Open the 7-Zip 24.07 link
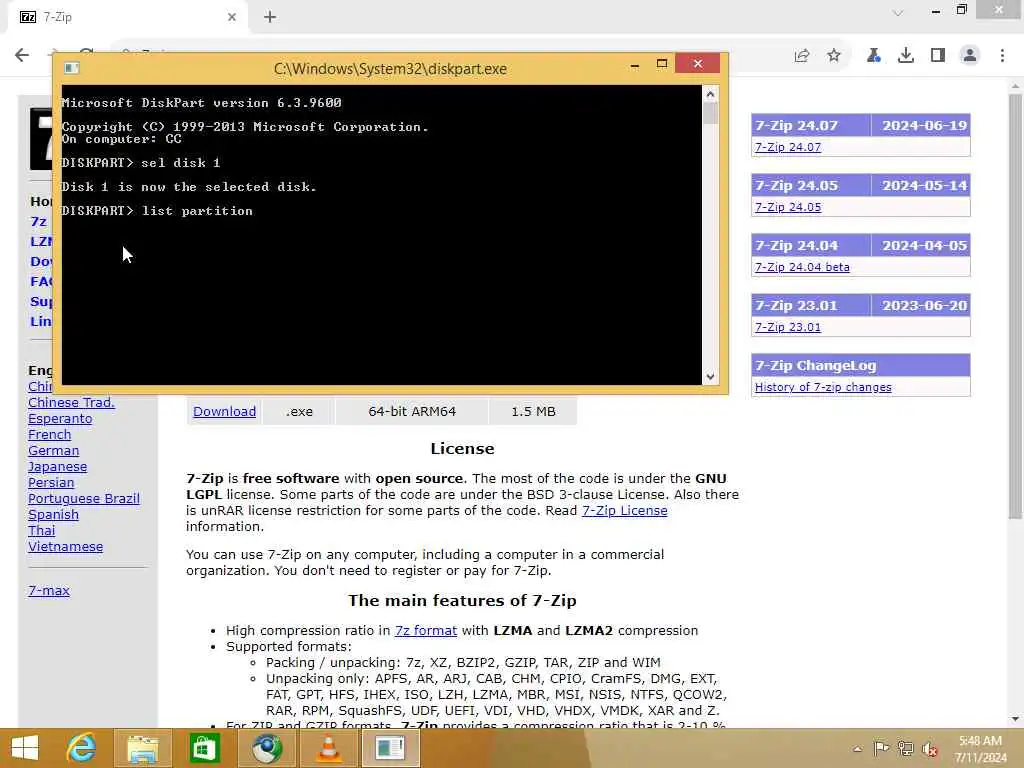The width and height of the screenshot is (1024, 768). [788, 147]
